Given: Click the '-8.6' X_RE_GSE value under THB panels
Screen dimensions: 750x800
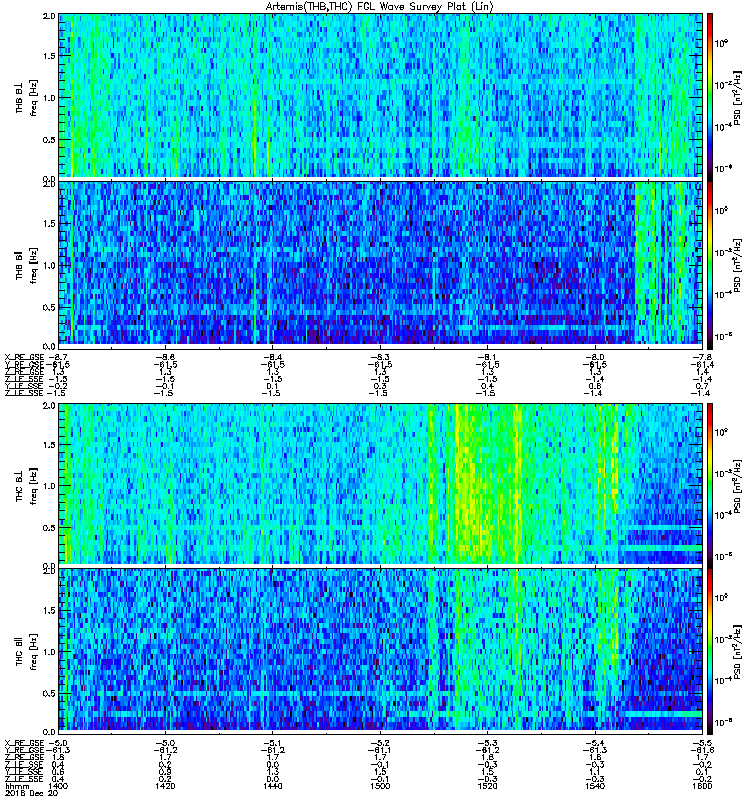Looking at the screenshot, I should (164, 357).
